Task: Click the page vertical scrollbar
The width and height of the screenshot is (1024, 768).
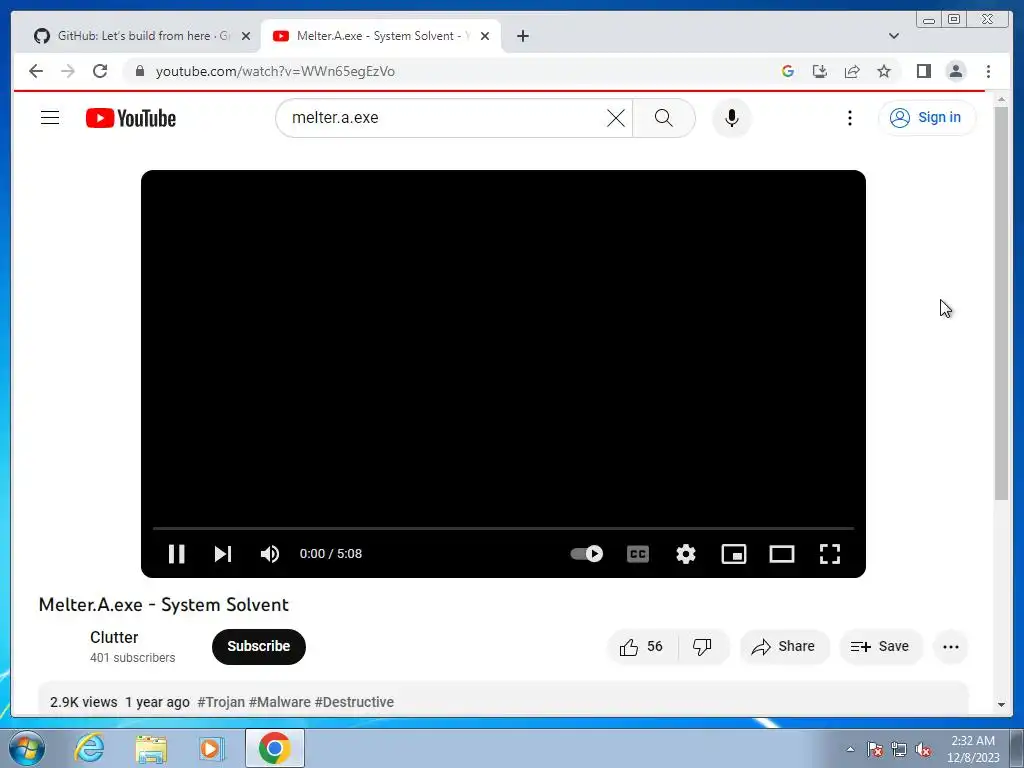Action: [x=1001, y=304]
